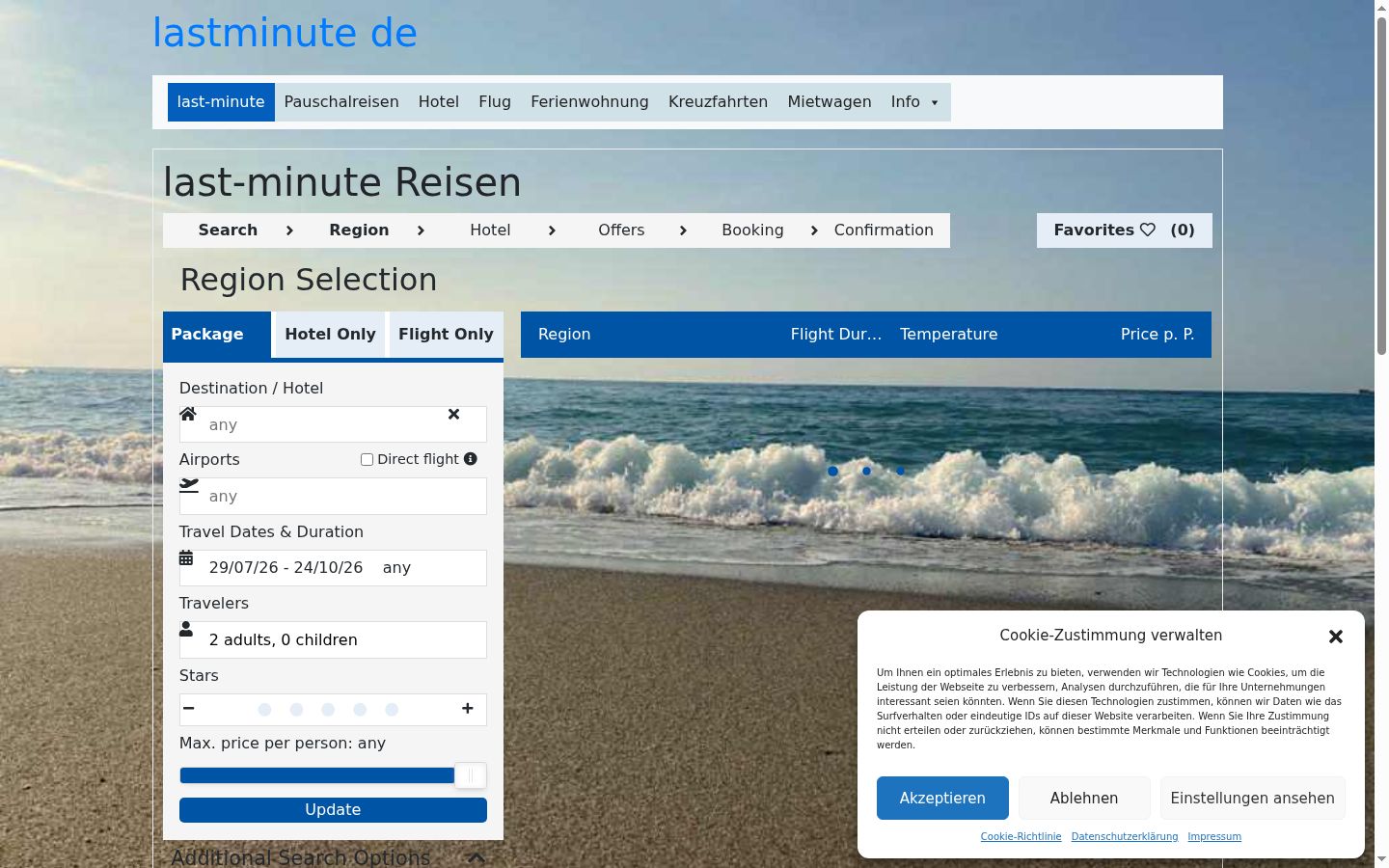This screenshot has width=1389, height=868.
Task: Collapse Additional Search Options section
Action: 476,857
